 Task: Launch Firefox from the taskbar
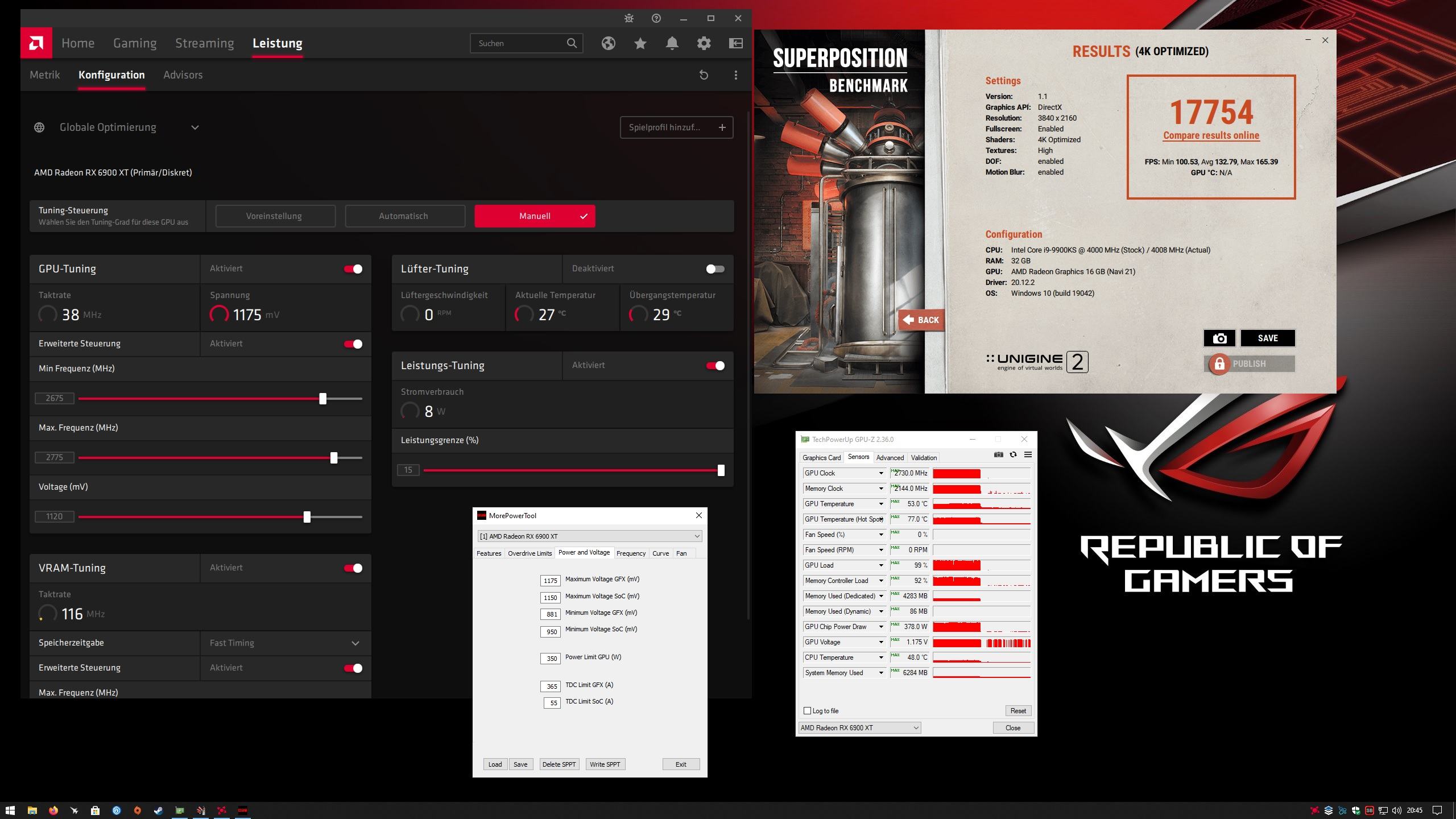[x=53, y=810]
